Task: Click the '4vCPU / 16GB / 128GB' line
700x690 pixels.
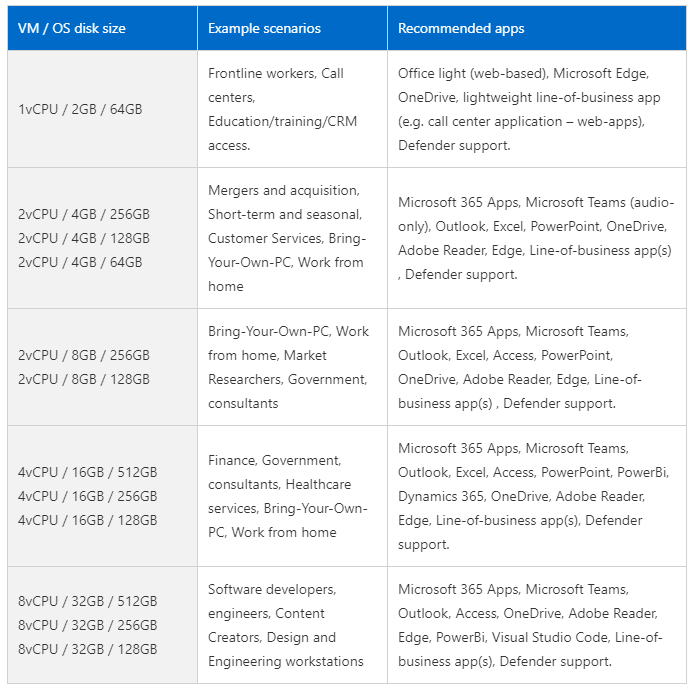Action: point(88,520)
